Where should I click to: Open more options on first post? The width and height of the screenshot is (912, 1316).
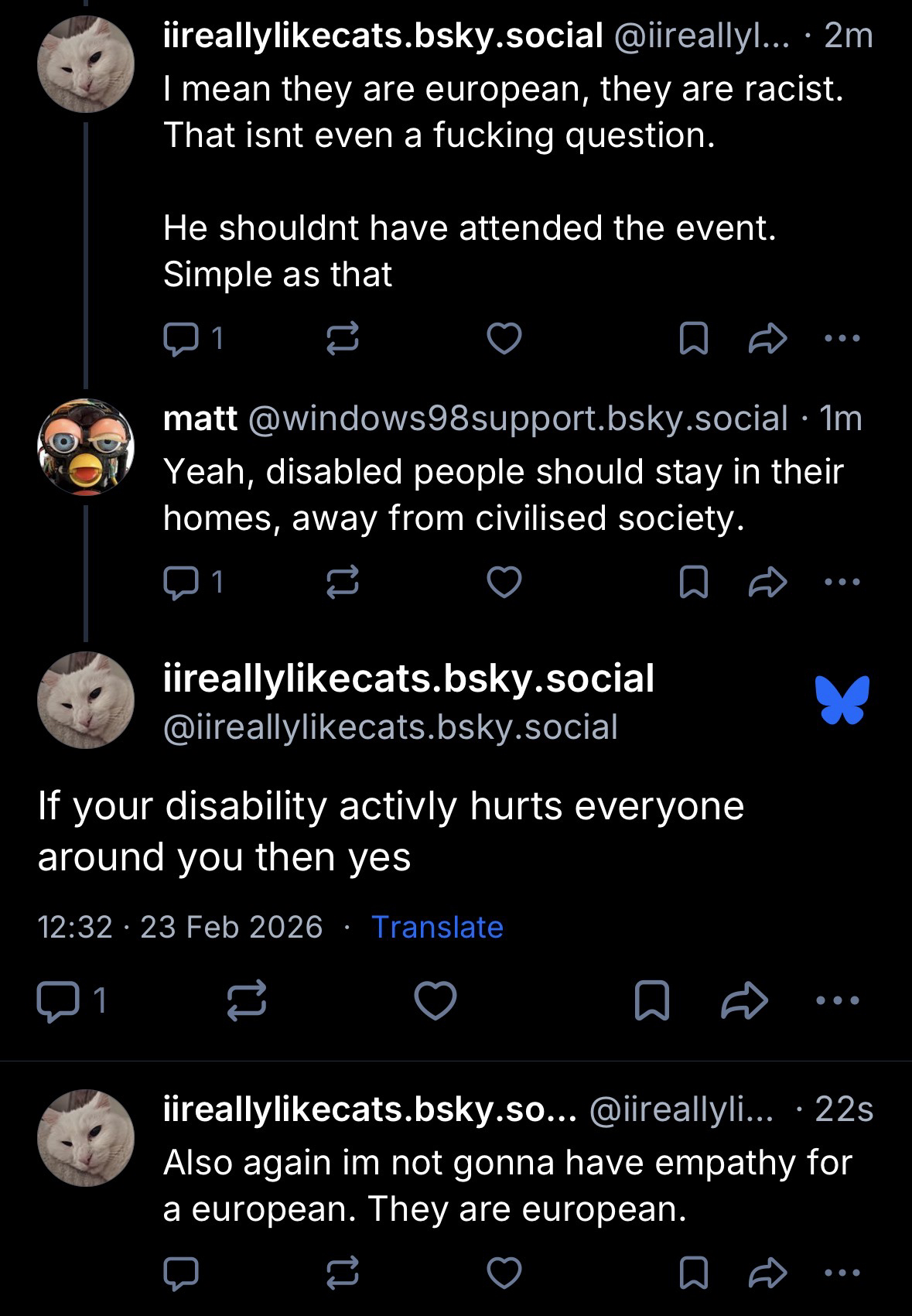(x=842, y=338)
